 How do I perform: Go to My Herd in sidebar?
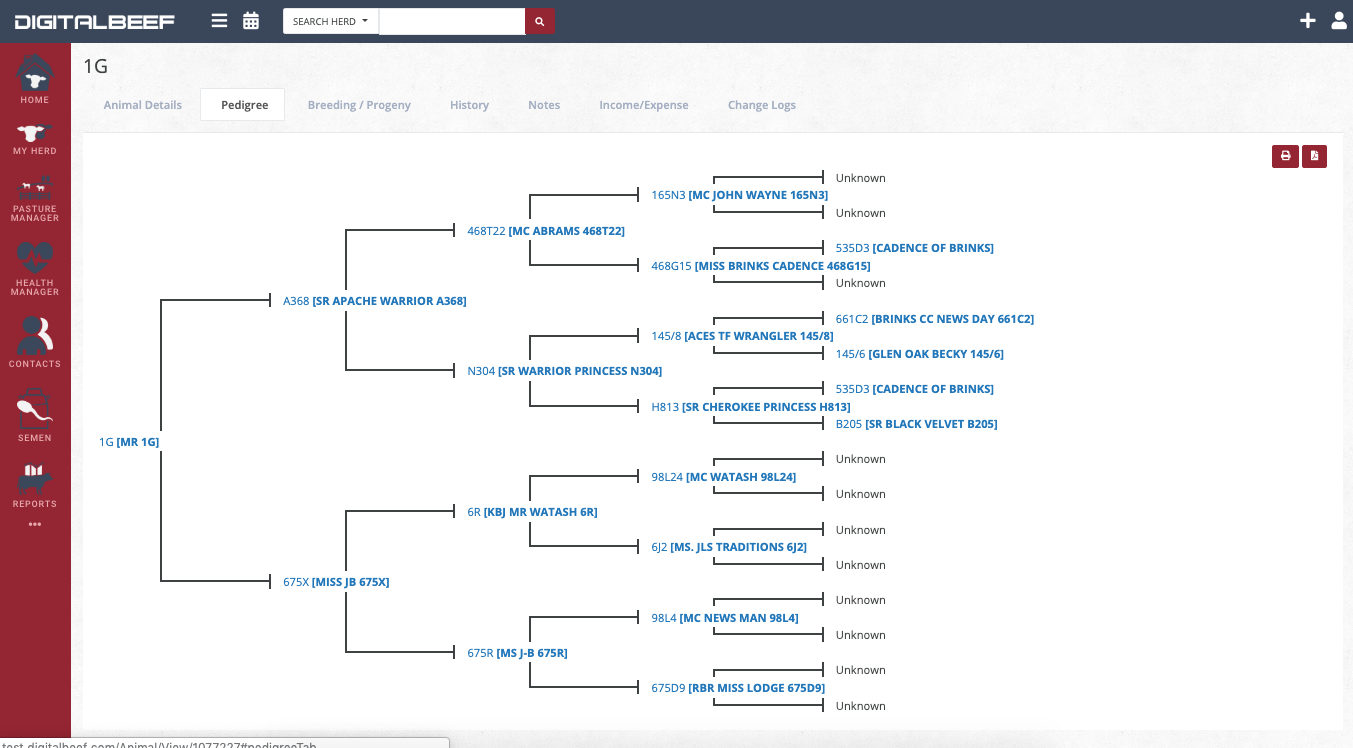coord(35,139)
